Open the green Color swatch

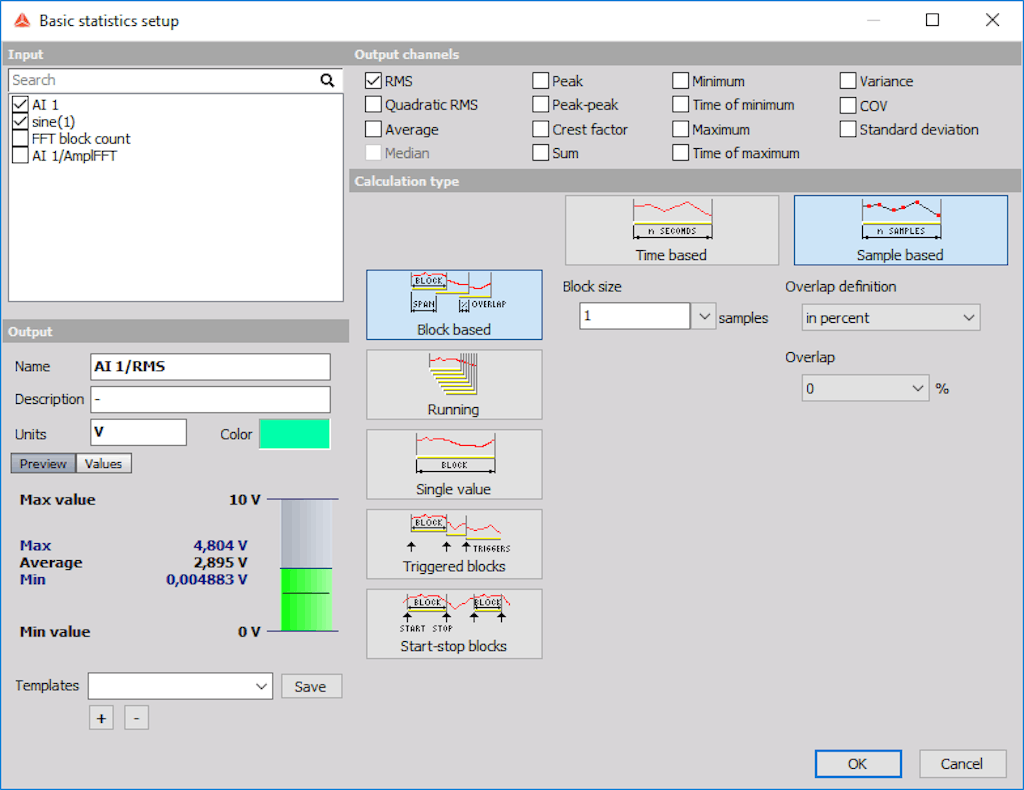[295, 434]
